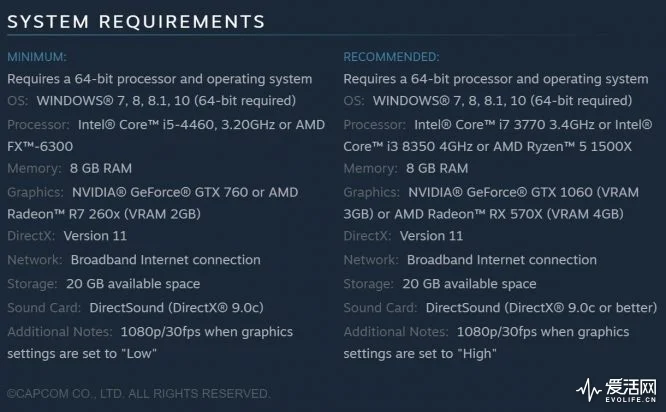Click the recommended Memory 8 GB RAM line

(x=406, y=168)
